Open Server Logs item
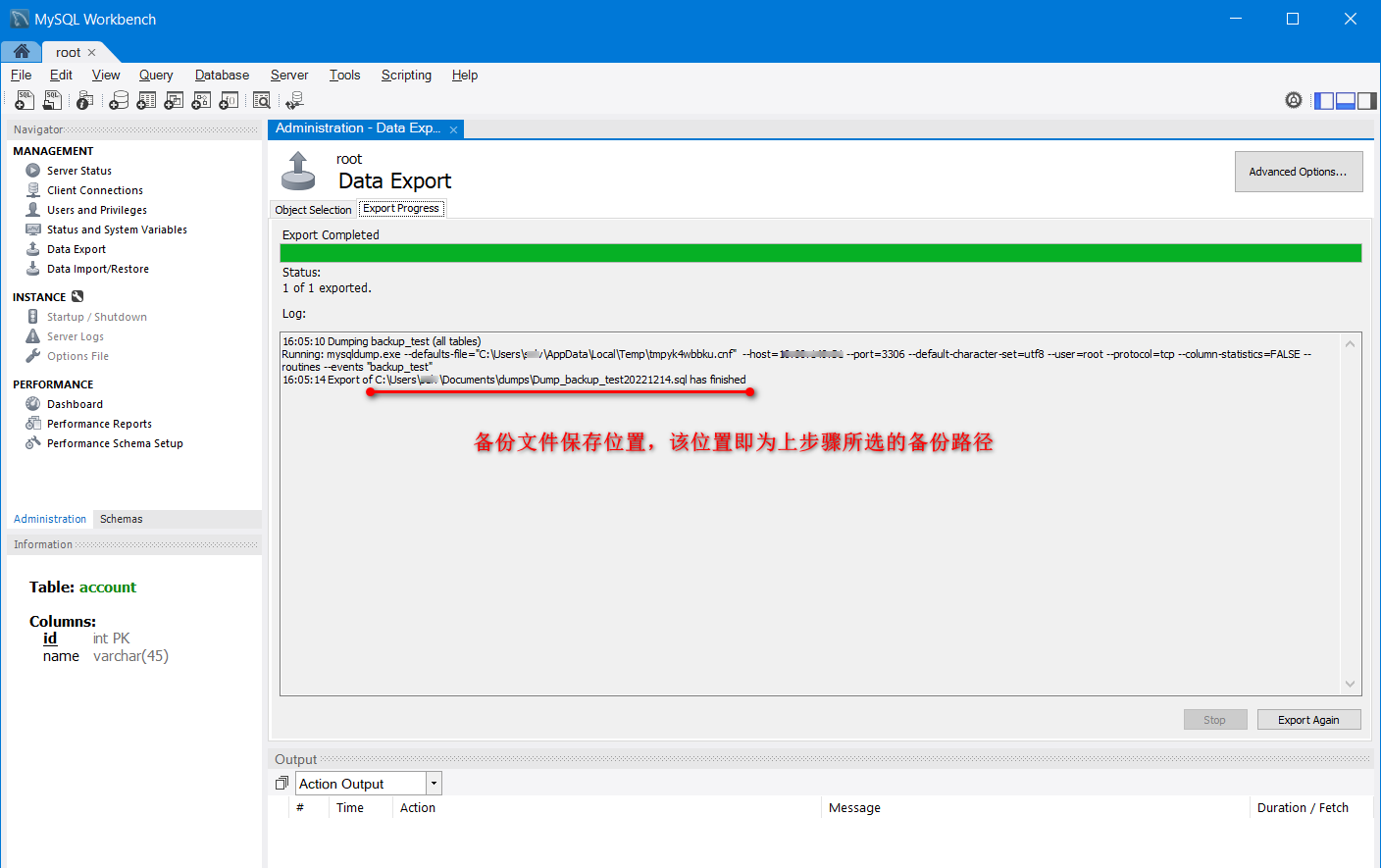This screenshot has width=1381, height=868. pyautogui.click(x=75, y=336)
